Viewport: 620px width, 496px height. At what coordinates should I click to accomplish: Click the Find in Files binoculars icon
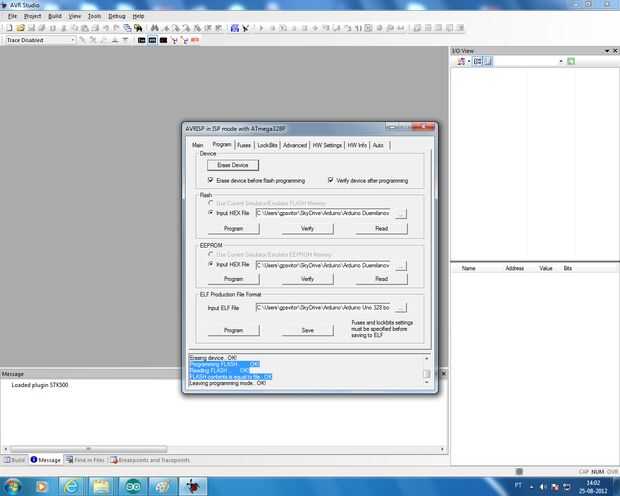tap(138, 28)
